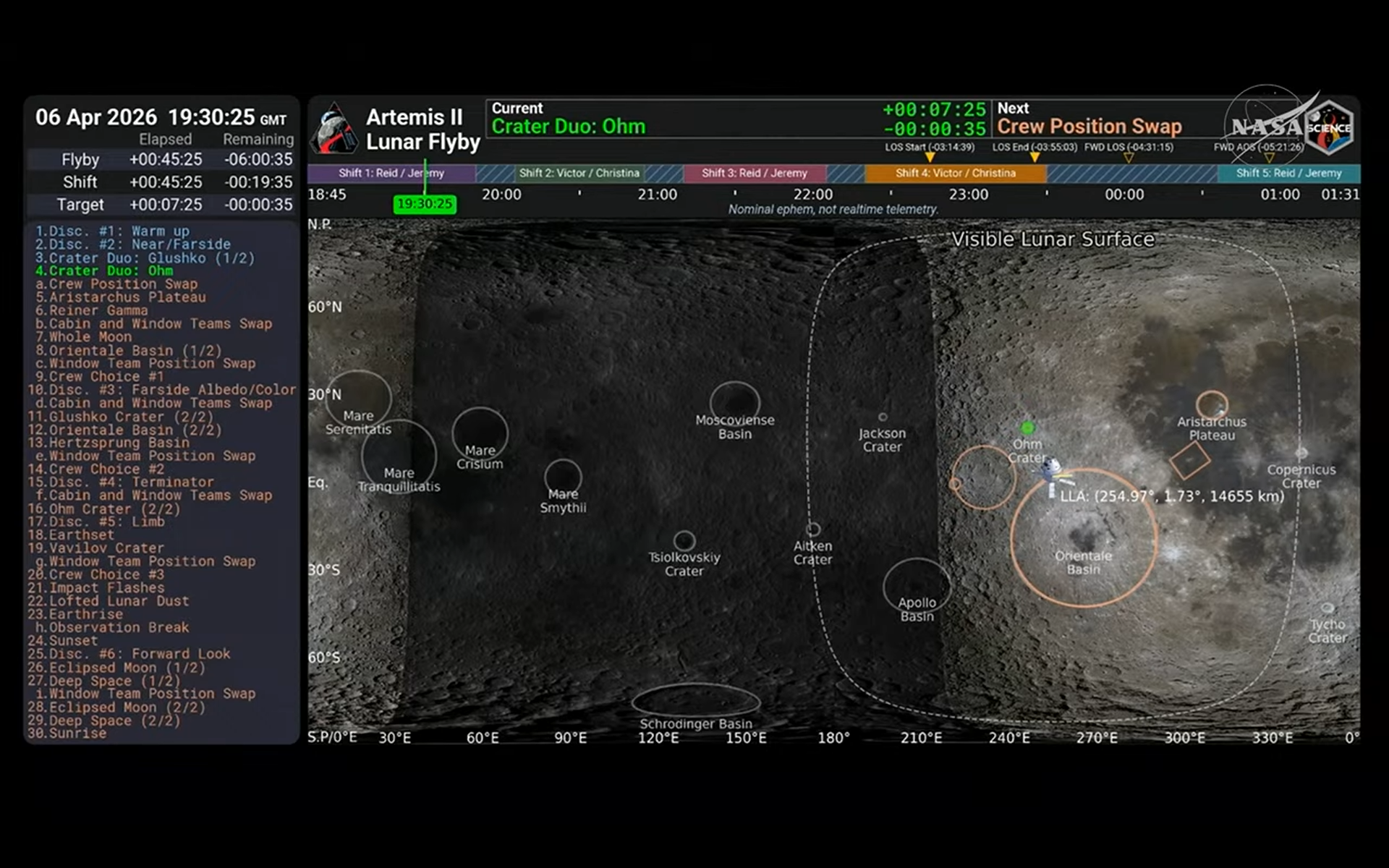Viewport: 1389px width, 868px height.
Task: Toggle the green 19:30:25 time cursor
Action: pos(424,205)
